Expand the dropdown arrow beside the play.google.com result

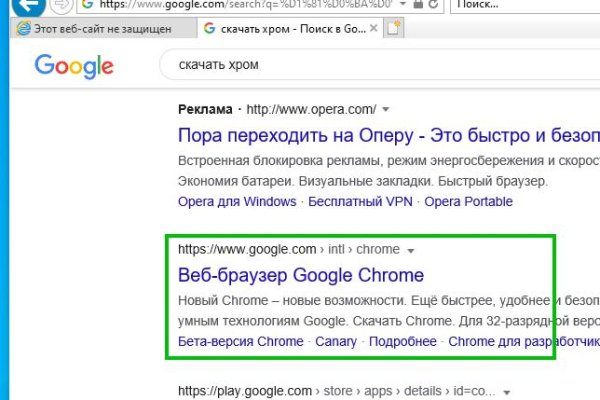pos(507,391)
